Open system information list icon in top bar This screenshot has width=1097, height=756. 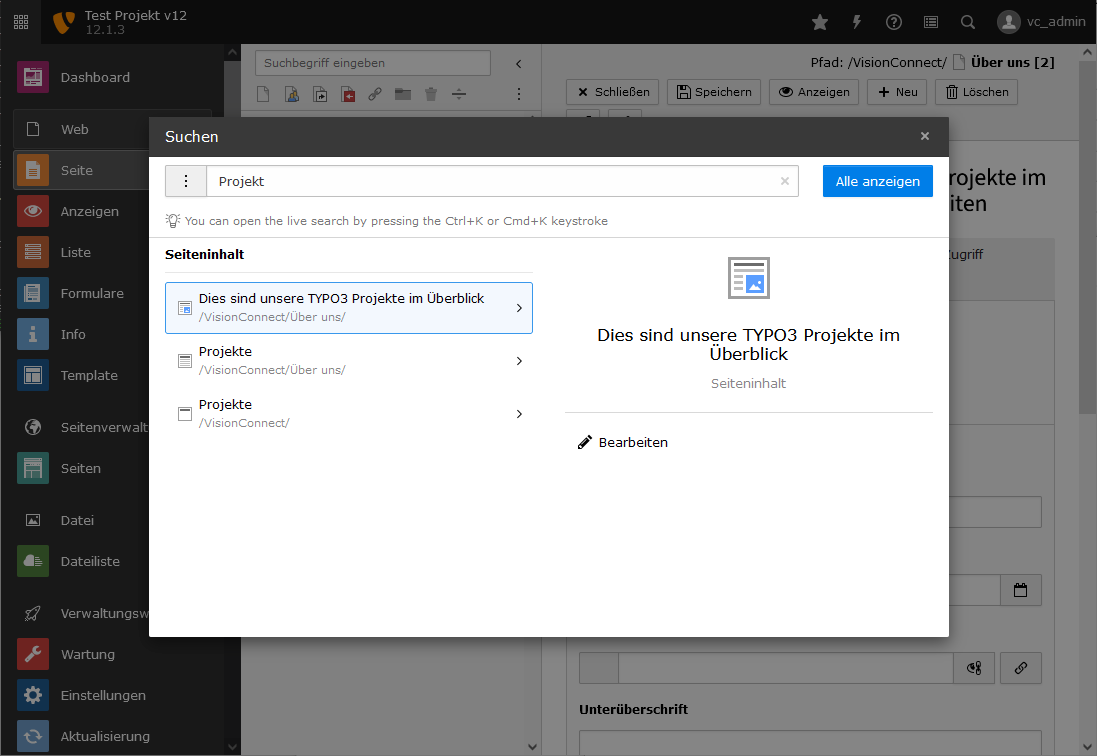pyautogui.click(x=930, y=22)
